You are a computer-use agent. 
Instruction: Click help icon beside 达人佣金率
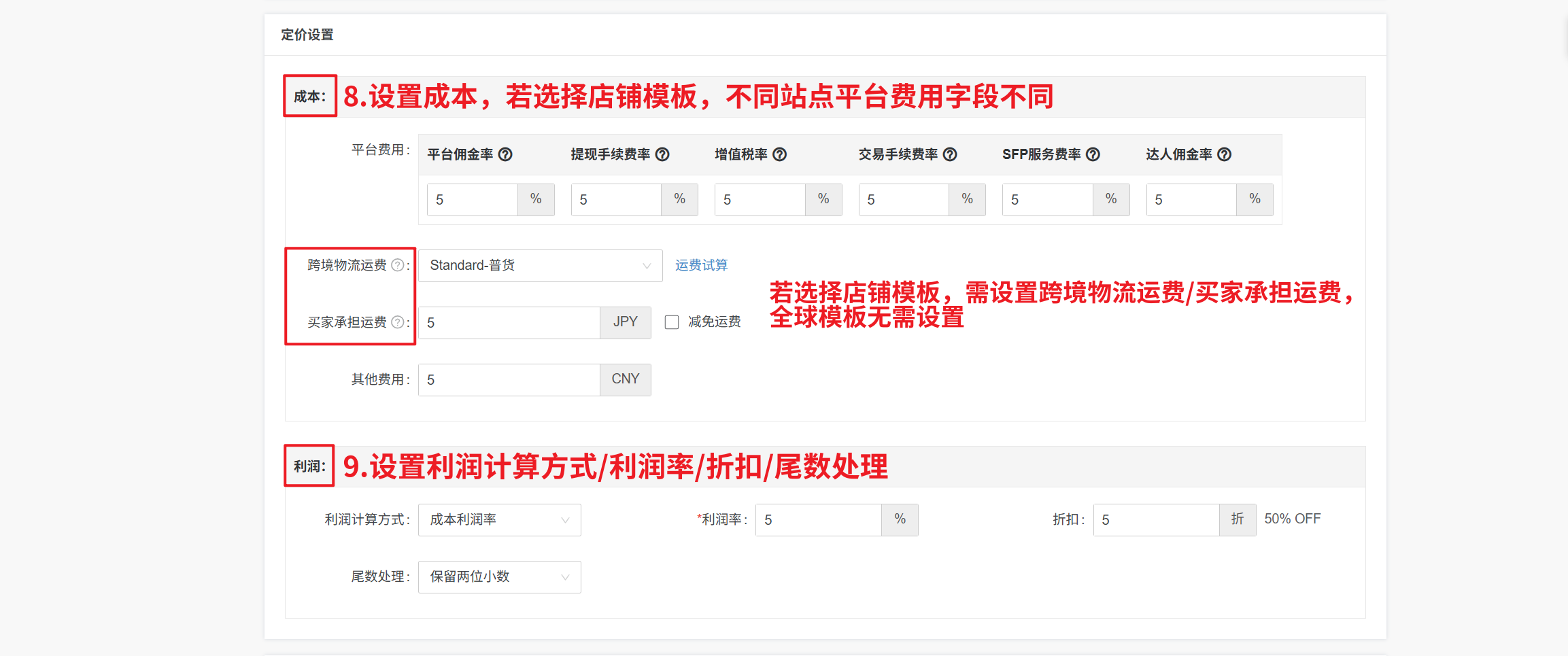[1224, 154]
